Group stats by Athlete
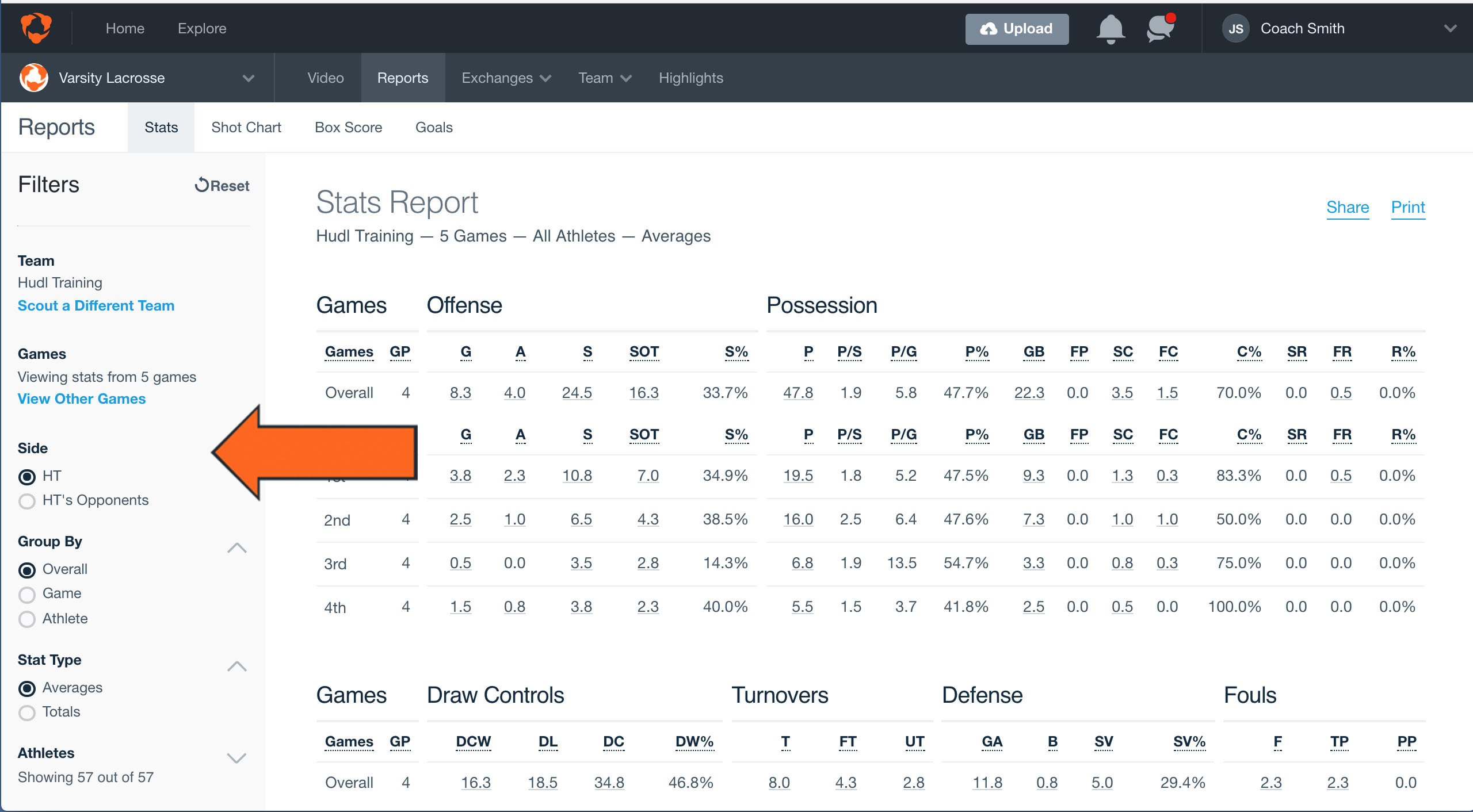 26,619
